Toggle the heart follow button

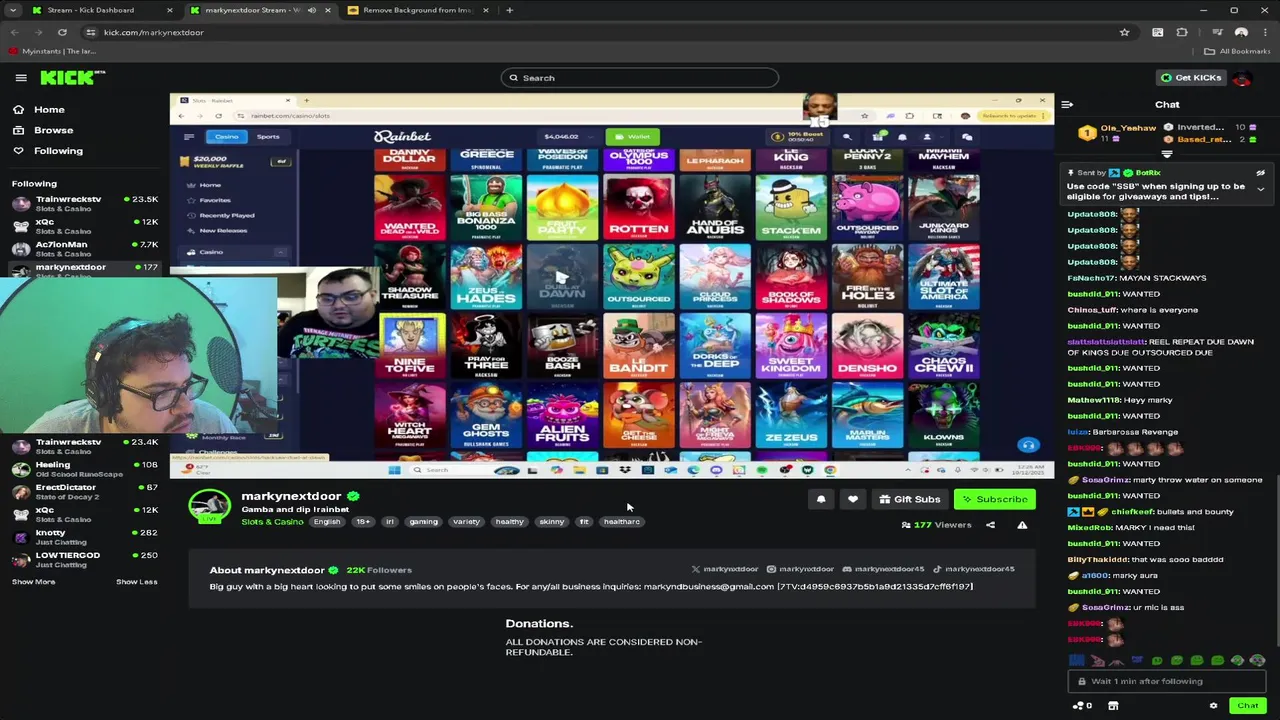coord(853,499)
